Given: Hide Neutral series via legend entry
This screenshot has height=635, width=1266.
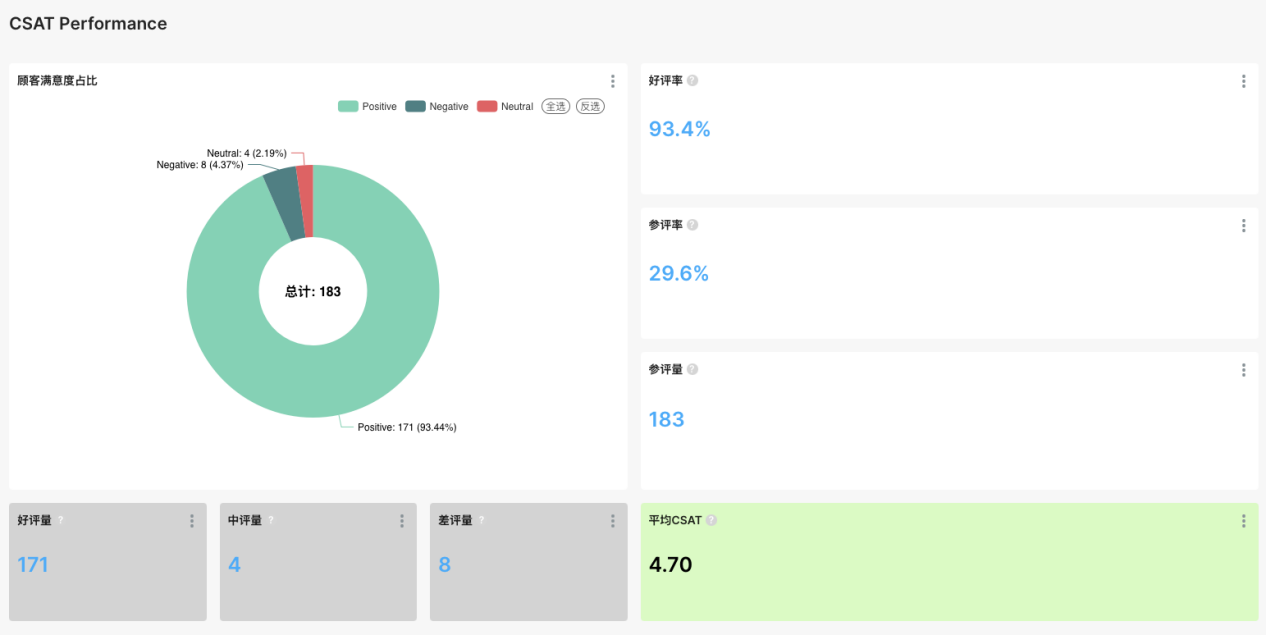Looking at the screenshot, I should pos(505,106).
